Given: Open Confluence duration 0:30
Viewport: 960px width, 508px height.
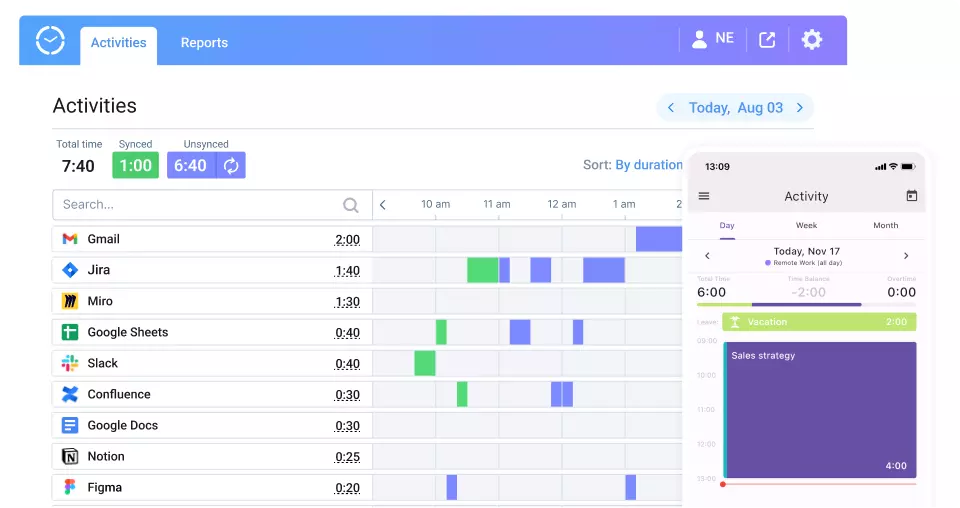Looking at the screenshot, I should (x=347, y=395).
